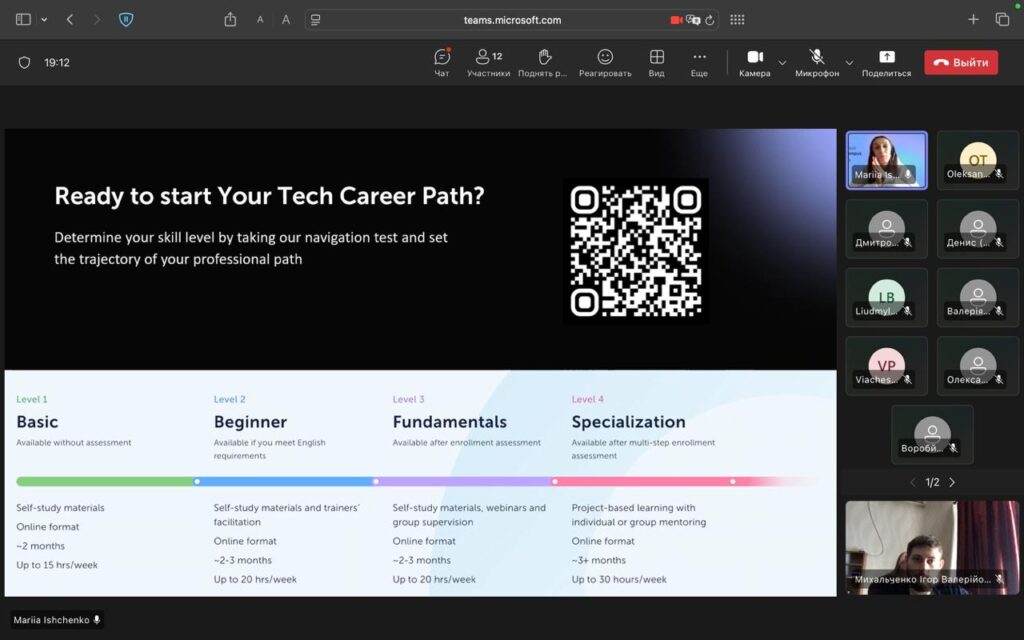
Task: Show the participants list (Участники)
Action: point(488,63)
